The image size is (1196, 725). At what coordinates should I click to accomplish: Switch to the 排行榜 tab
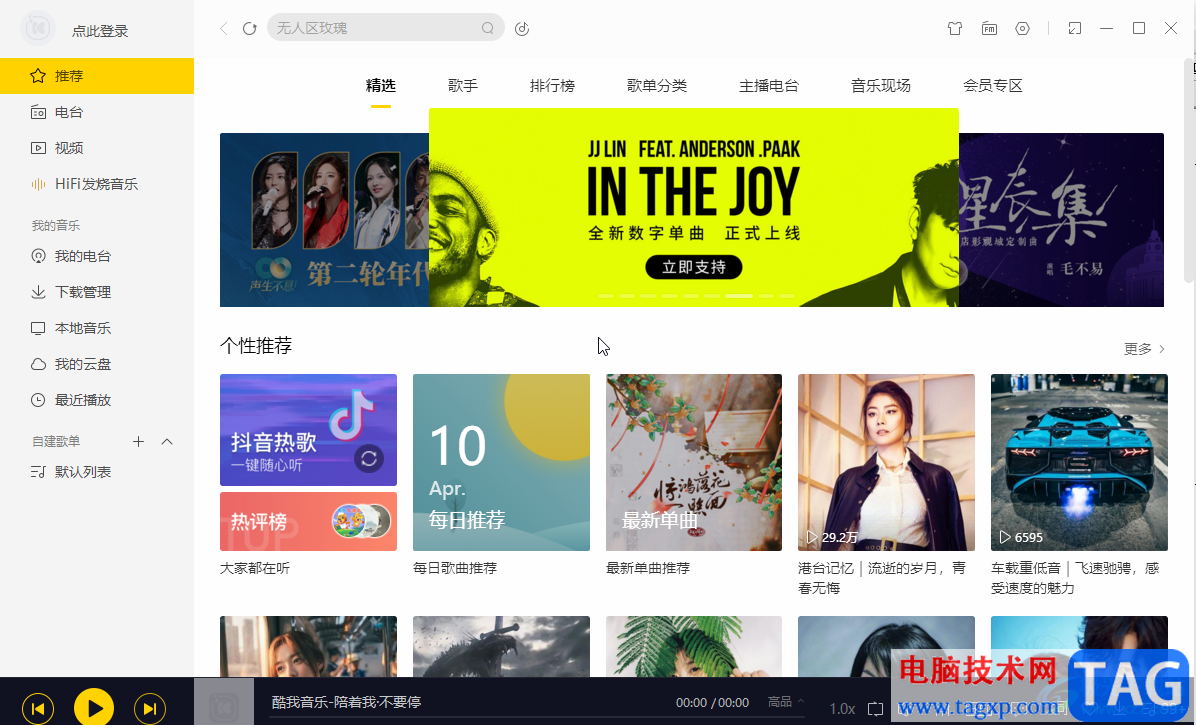(552, 85)
